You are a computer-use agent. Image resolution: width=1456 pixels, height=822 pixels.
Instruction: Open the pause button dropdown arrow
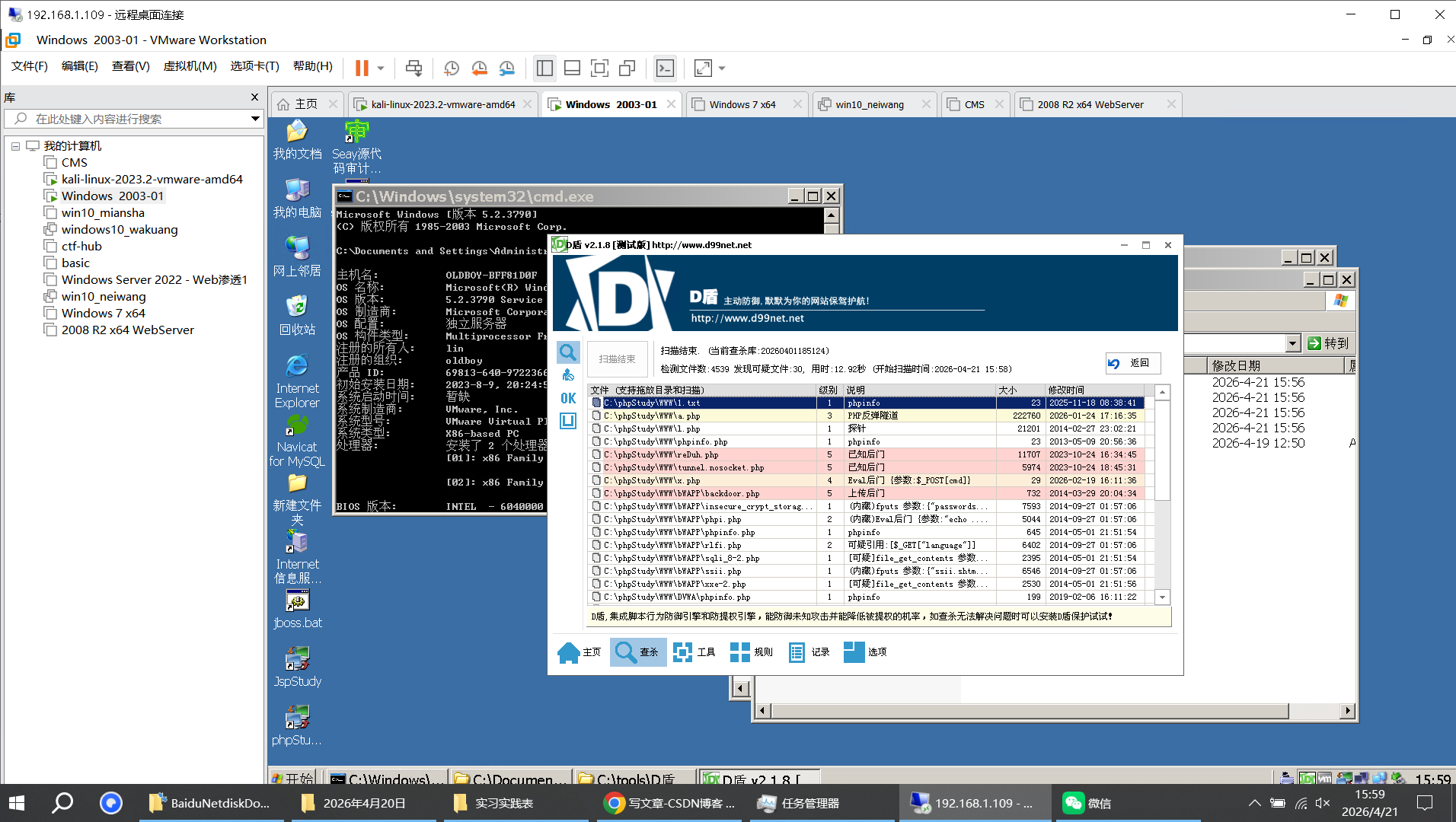(381, 68)
